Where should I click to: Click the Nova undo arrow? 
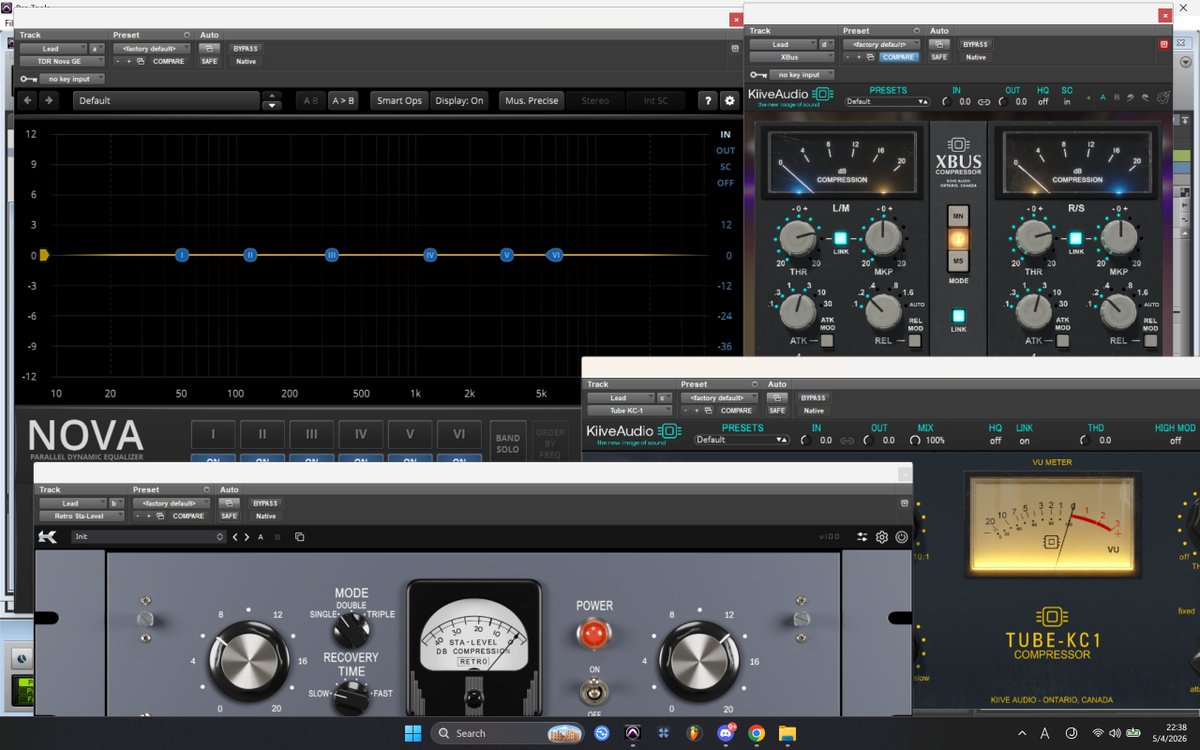point(27,100)
